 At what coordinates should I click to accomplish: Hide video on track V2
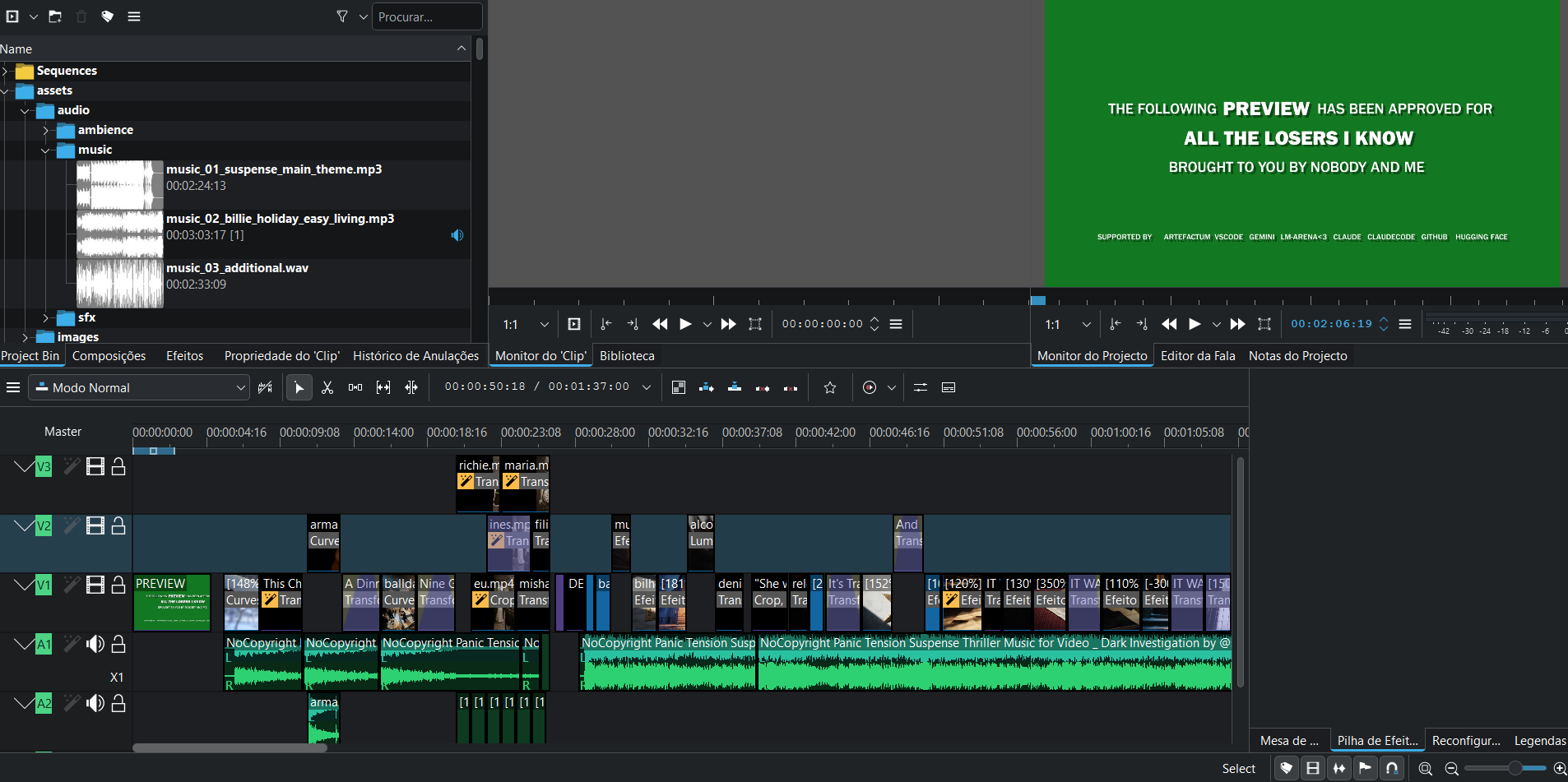click(95, 525)
